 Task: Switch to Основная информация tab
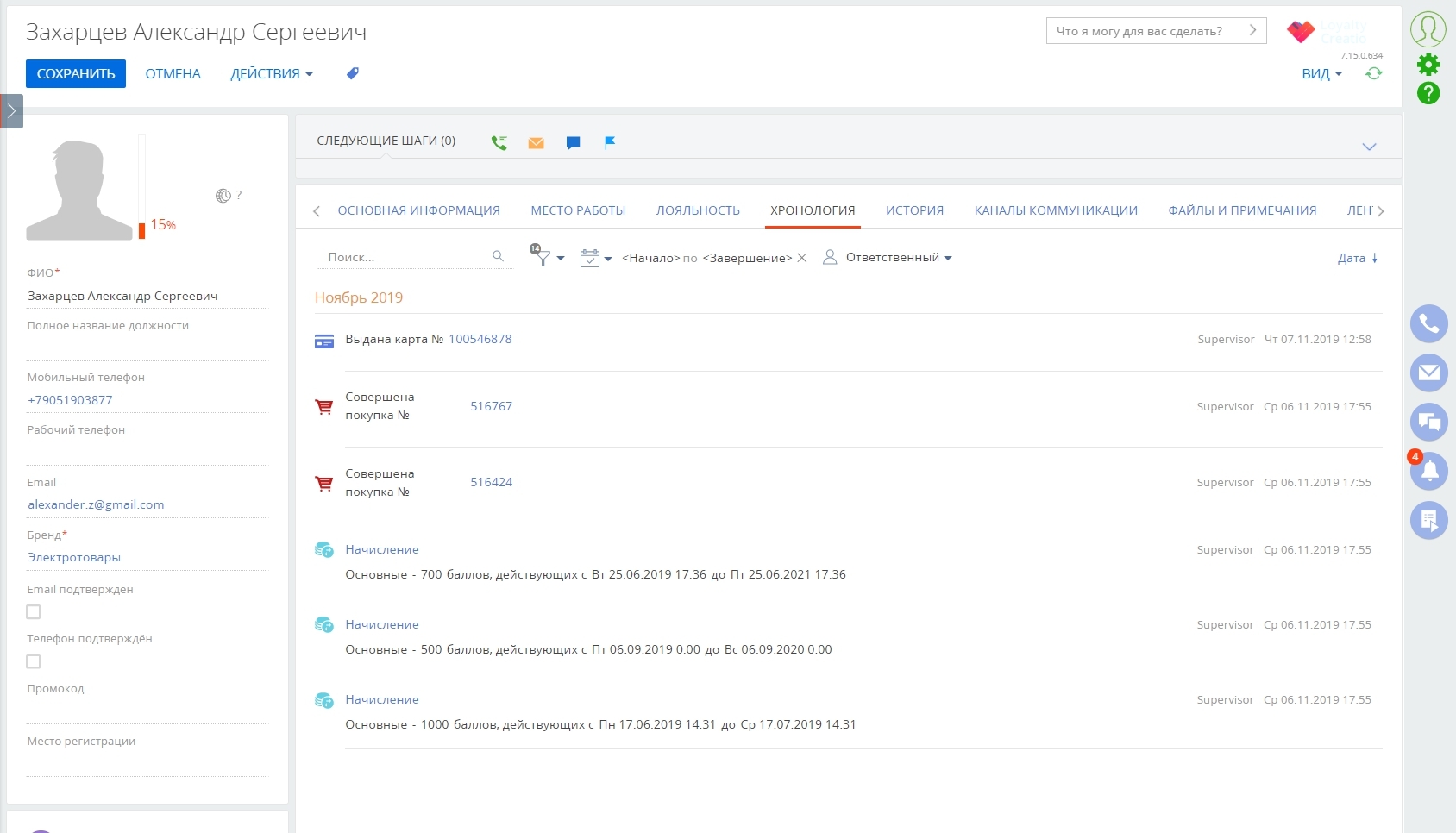[x=419, y=210]
